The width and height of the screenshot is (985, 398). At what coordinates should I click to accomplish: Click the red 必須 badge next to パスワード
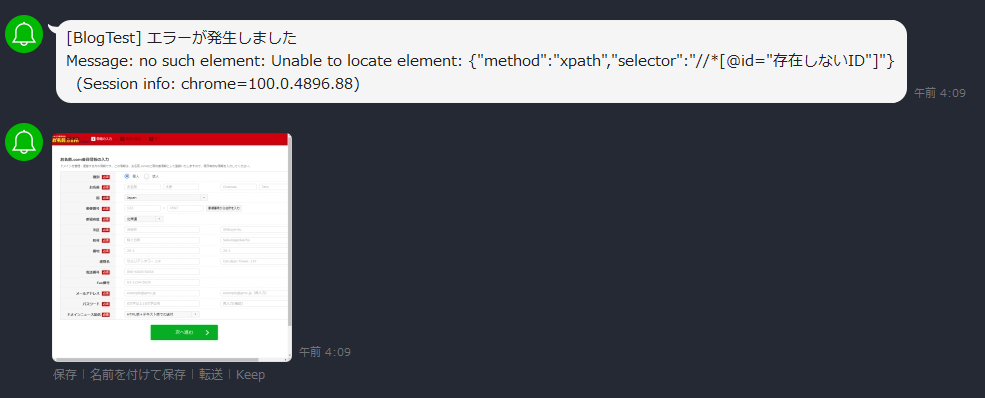(x=106, y=303)
